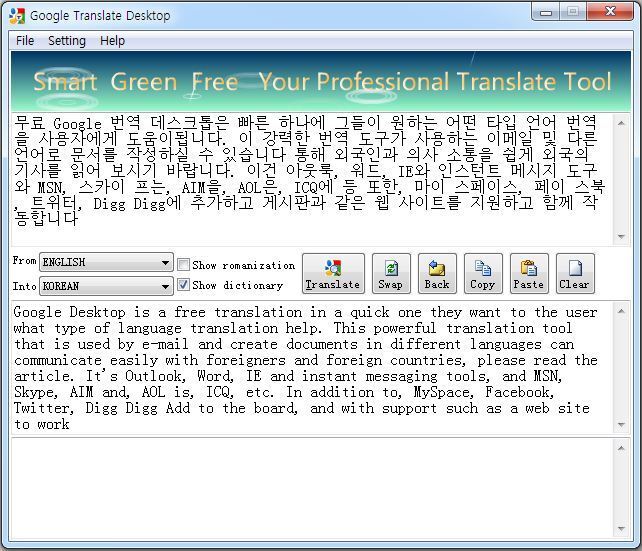Open the Into language dropdown (KOREAN)

106,286
